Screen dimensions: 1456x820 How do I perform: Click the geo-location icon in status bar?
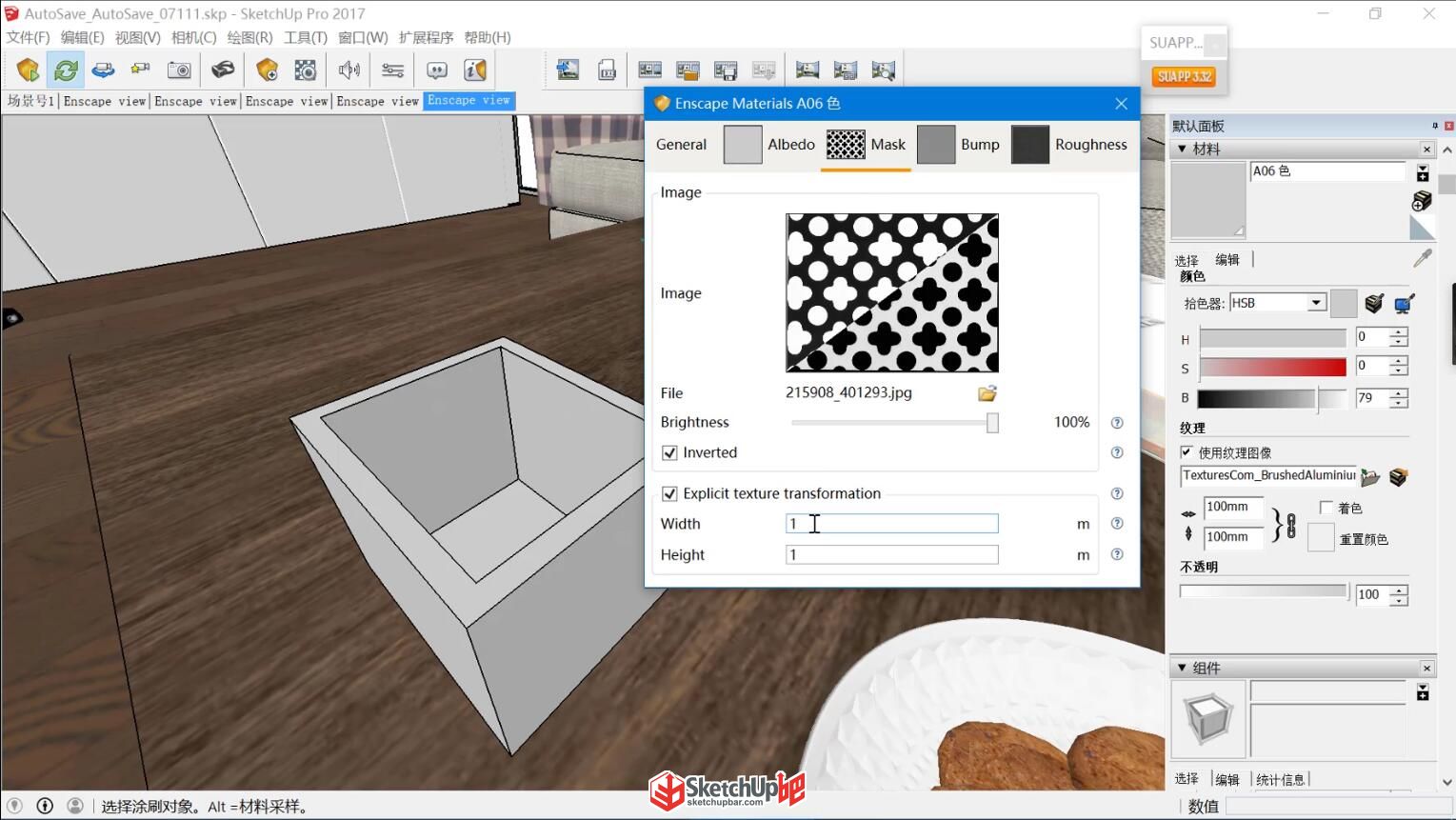pyautogui.click(x=14, y=806)
